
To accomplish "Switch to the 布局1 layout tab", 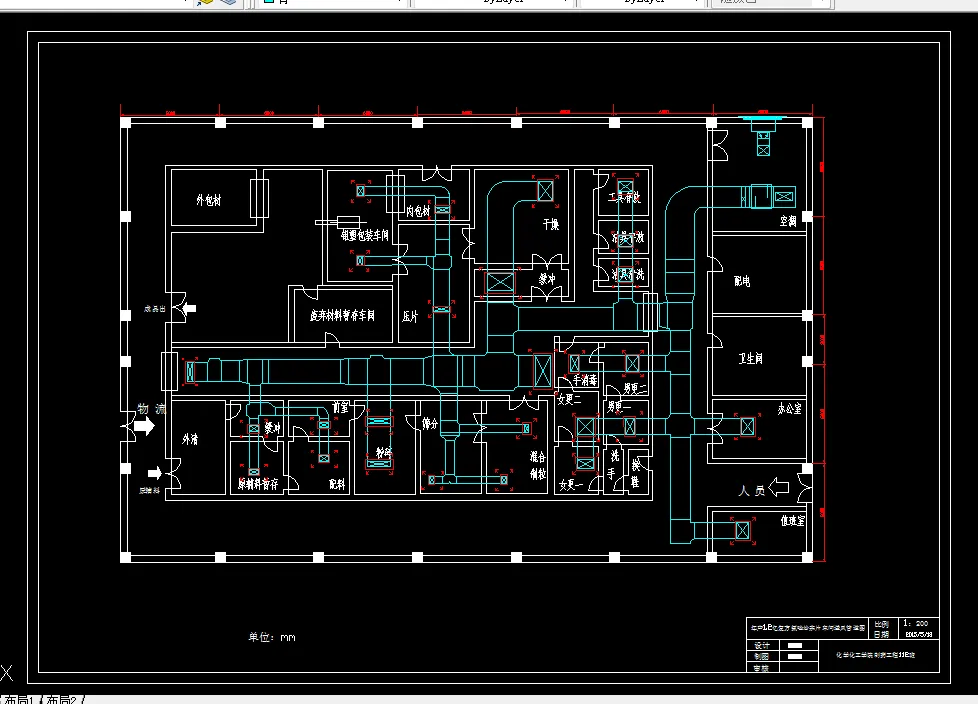I will pyautogui.click(x=19, y=699).
